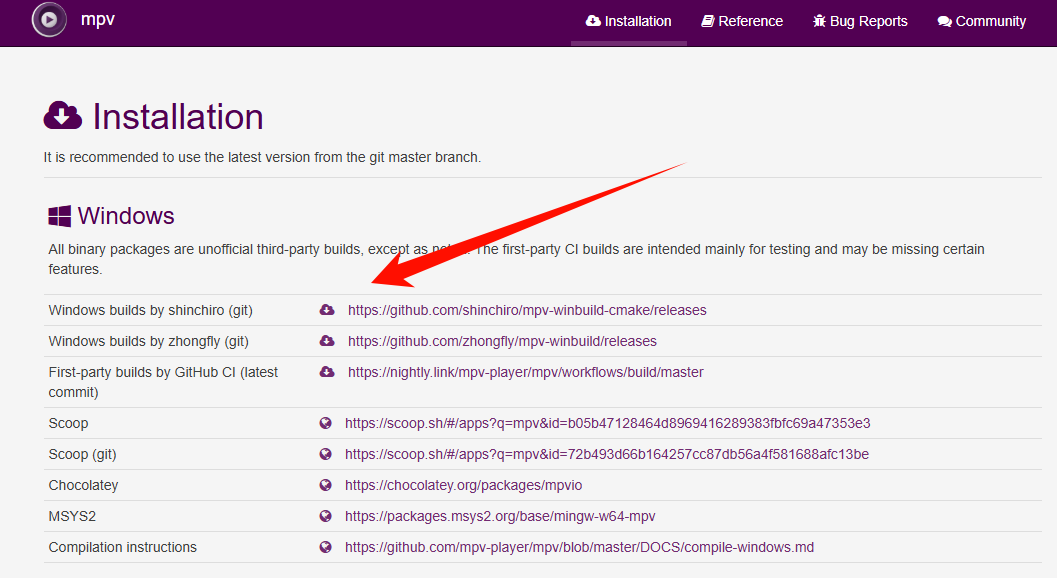This screenshot has width=1057, height=578.
Task: Select the 'First-party builds by GitHub CI' label
Action: [163, 382]
